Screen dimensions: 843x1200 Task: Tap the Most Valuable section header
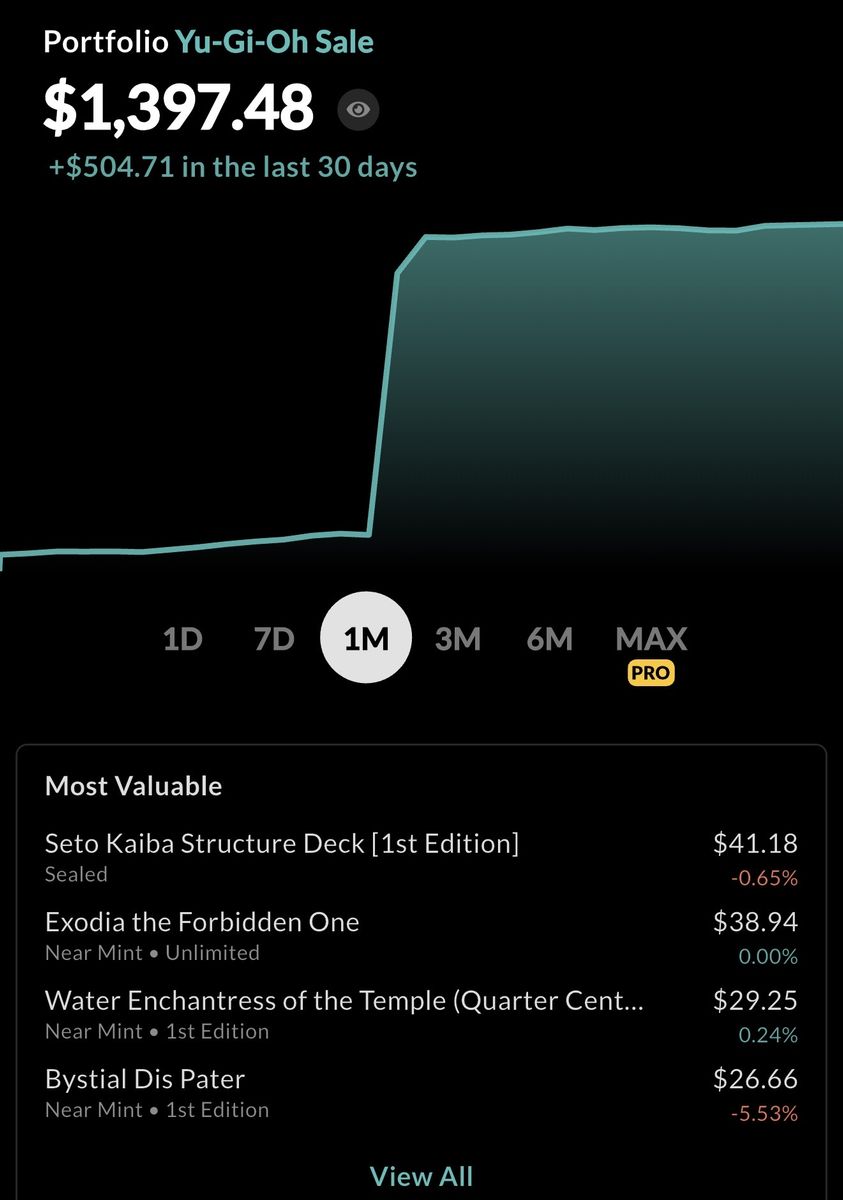point(133,786)
